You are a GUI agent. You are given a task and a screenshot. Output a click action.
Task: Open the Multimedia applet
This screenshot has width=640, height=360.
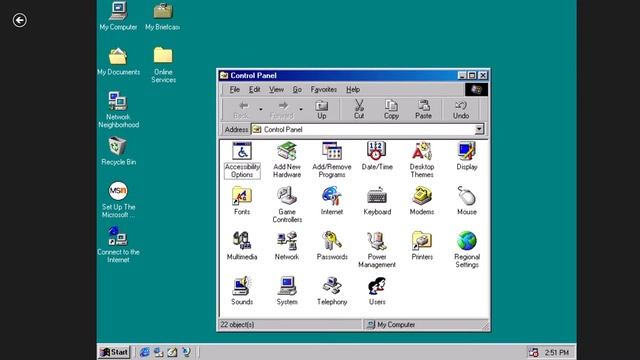(x=242, y=246)
